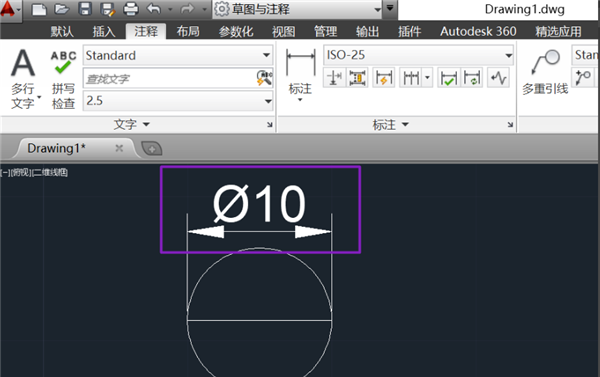Click the find text magnifier icon
The width and height of the screenshot is (600, 377).
click(264, 78)
